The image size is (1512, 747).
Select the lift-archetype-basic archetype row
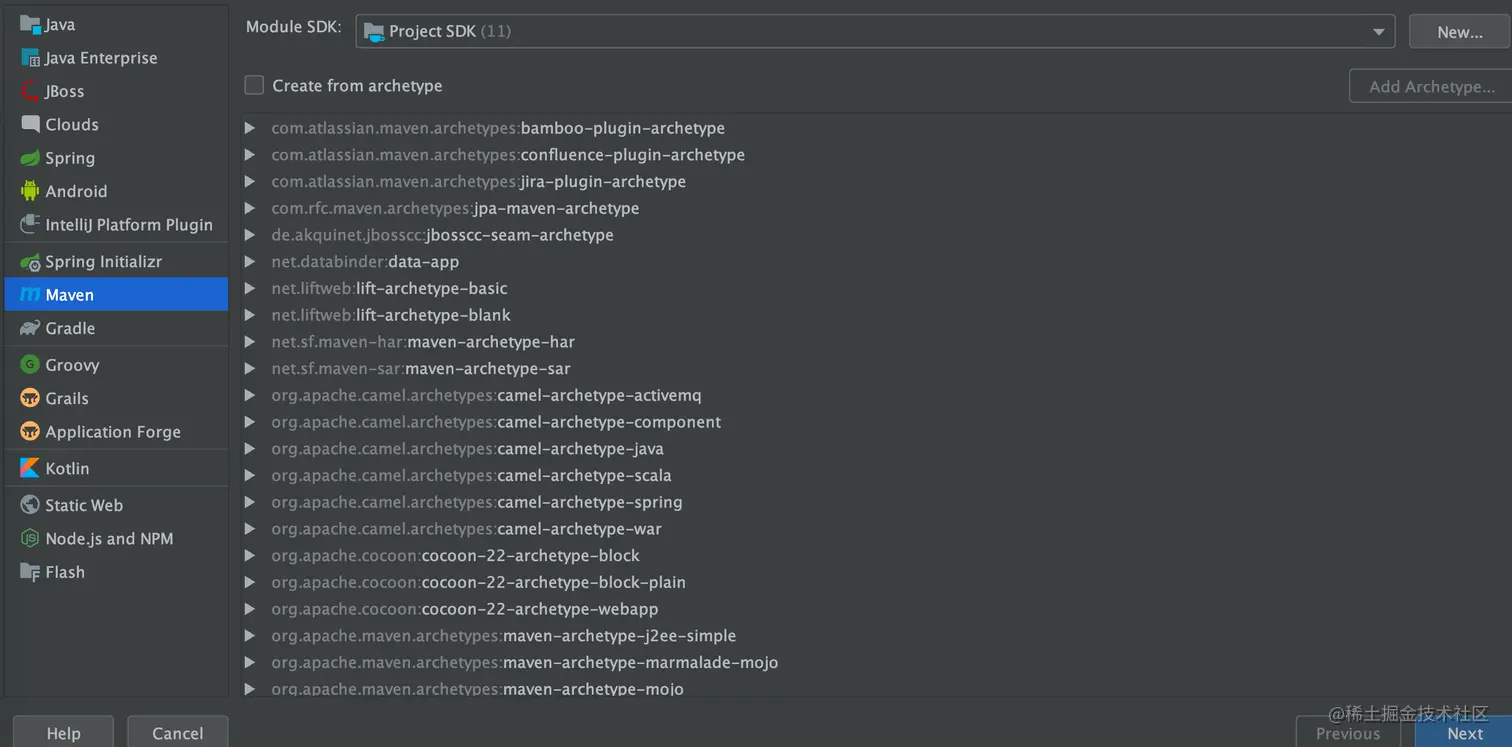431,288
